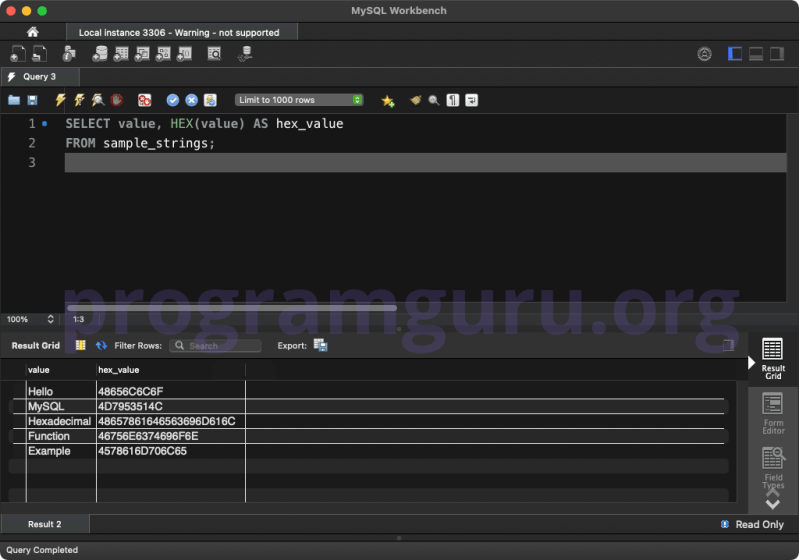Toggle continue on error option

pyautogui.click(x=145, y=100)
